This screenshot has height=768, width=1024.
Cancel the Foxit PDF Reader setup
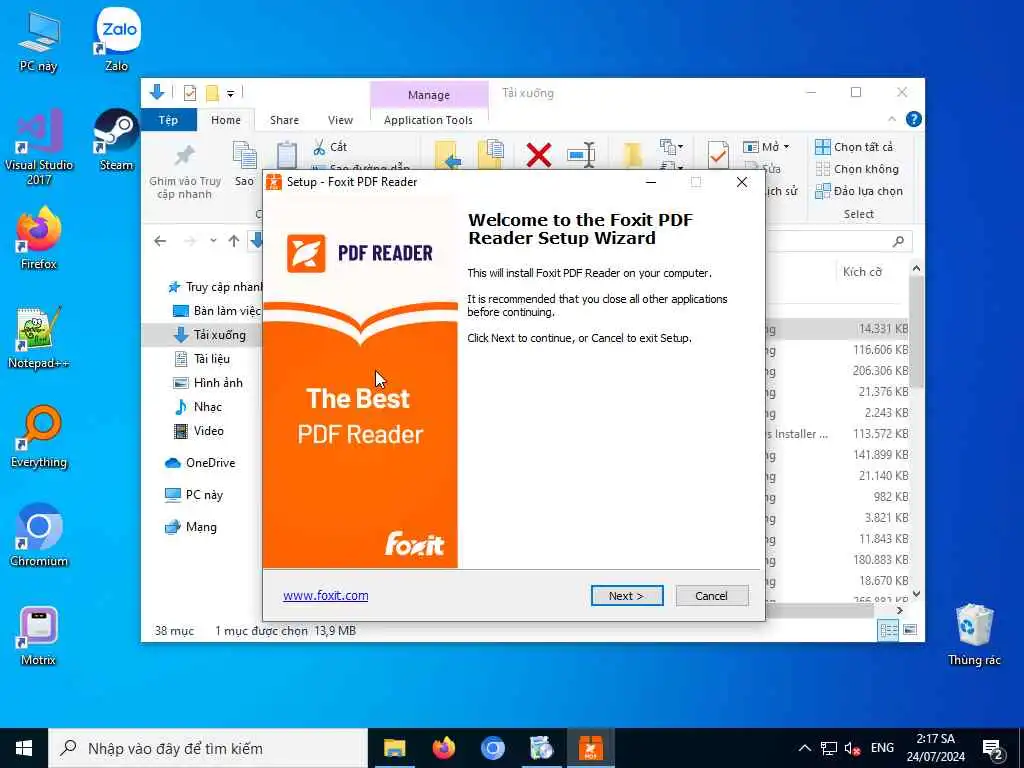tap(711, 596)
